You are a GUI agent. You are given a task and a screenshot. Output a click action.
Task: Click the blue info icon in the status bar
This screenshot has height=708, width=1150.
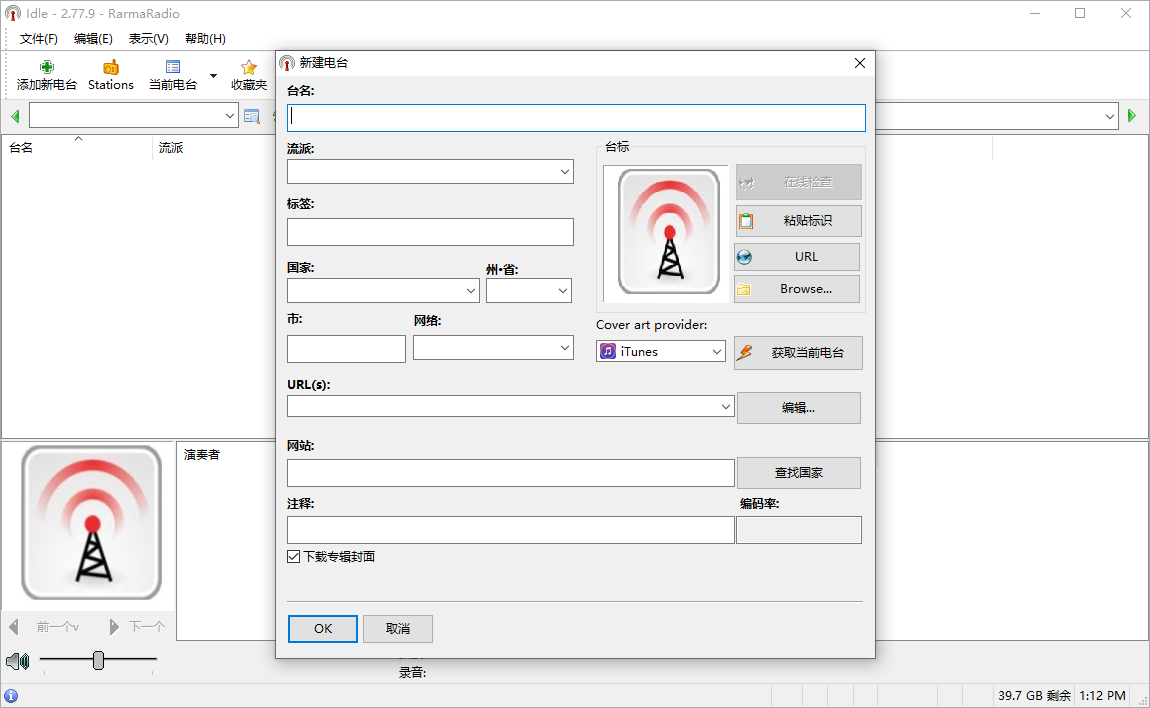pyautogui.click(x=10, y=694)
